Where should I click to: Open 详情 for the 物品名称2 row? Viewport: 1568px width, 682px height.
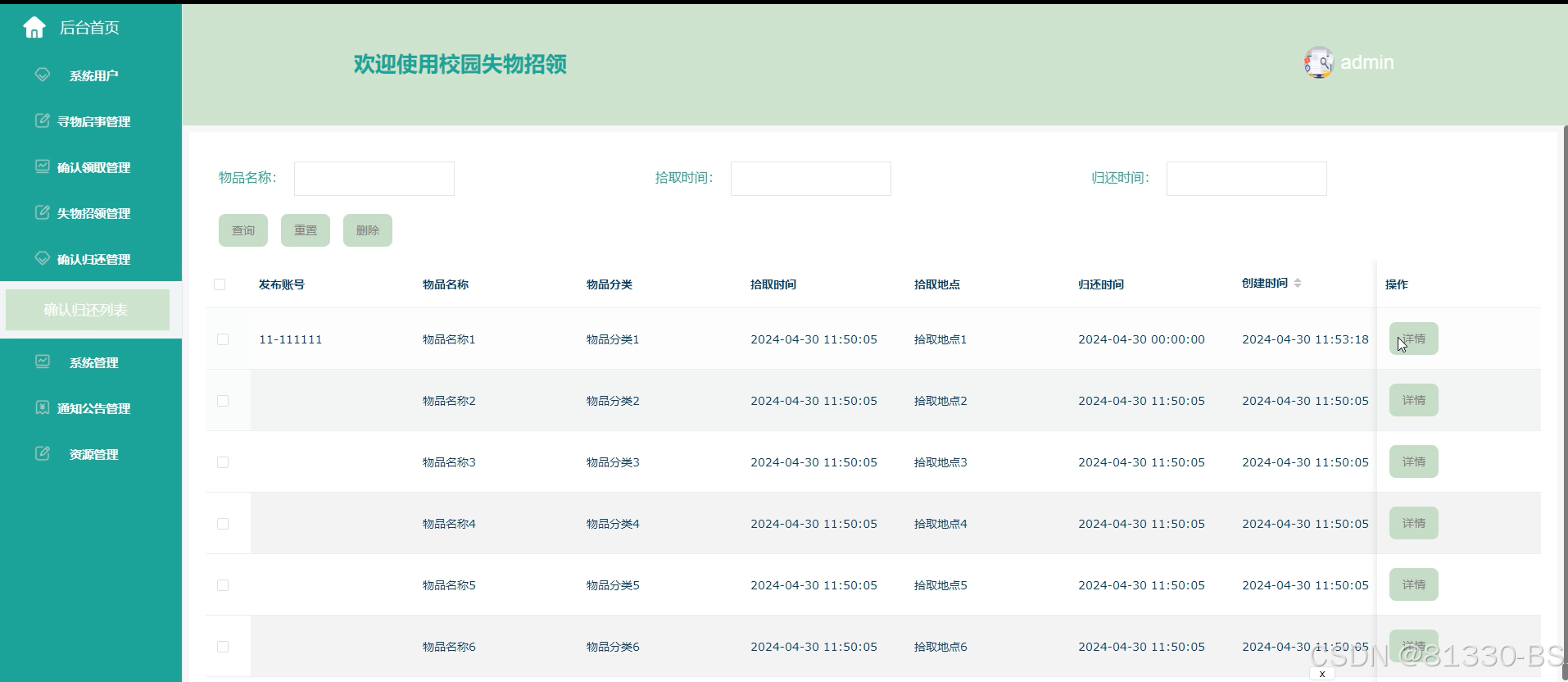[1414, 400]
